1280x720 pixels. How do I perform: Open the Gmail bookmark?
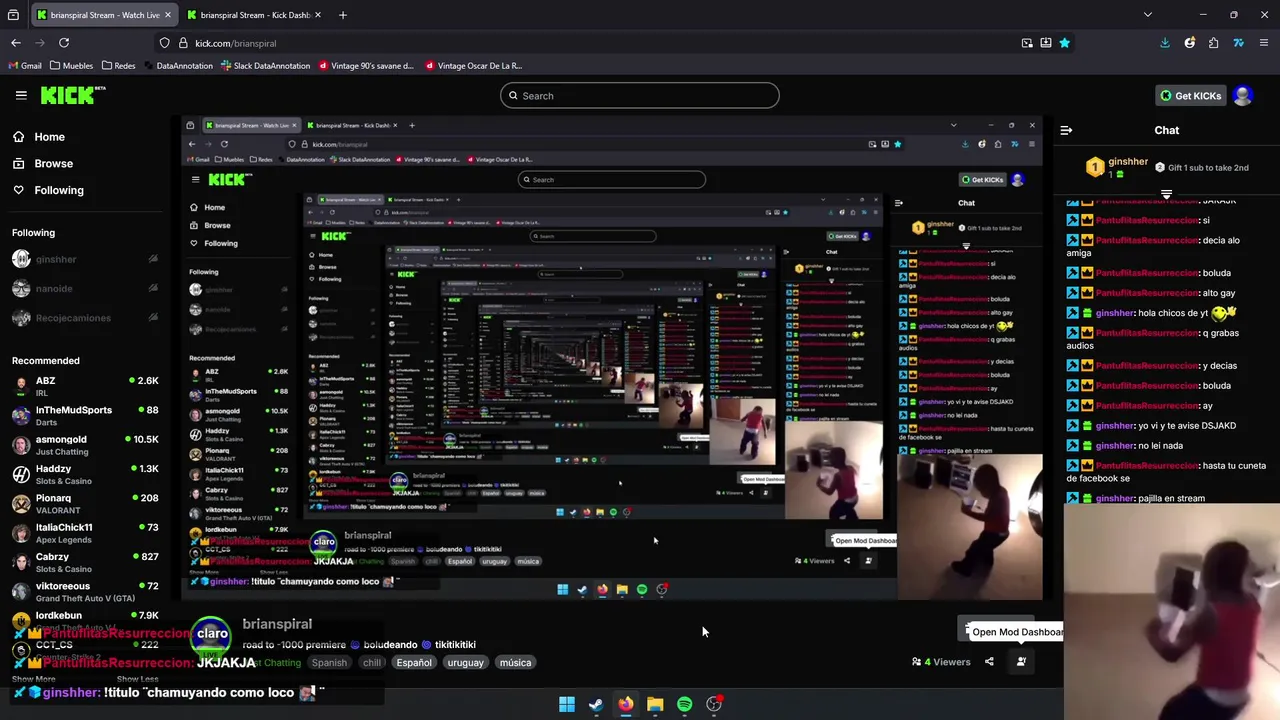(25, 66)
